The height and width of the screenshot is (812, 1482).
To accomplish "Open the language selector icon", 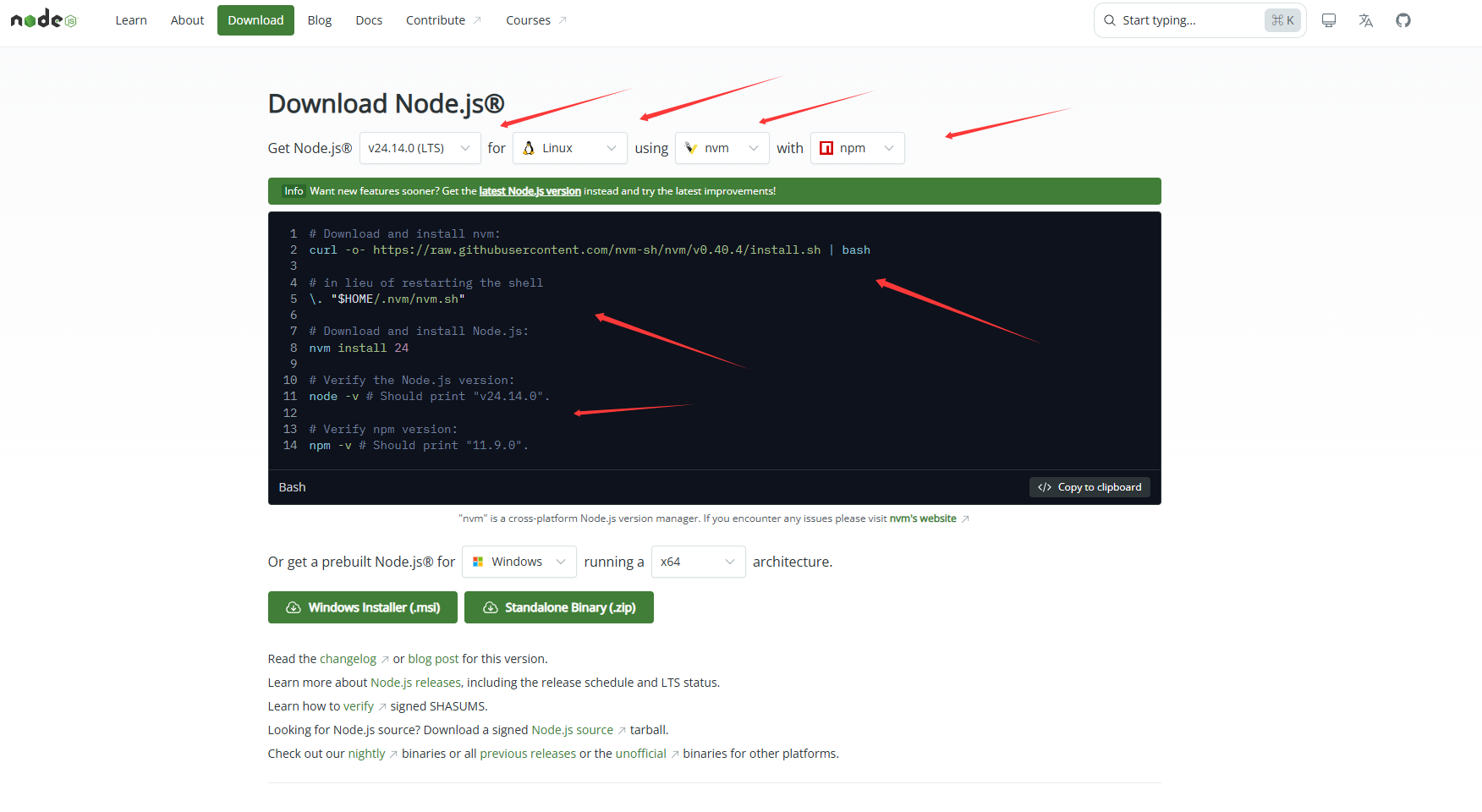I will [1366, 20].
